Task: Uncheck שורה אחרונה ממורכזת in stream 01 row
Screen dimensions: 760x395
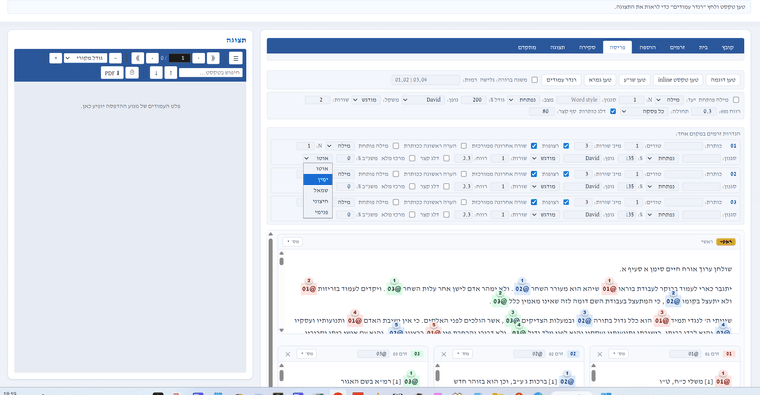Action: (x=534, y=146)
